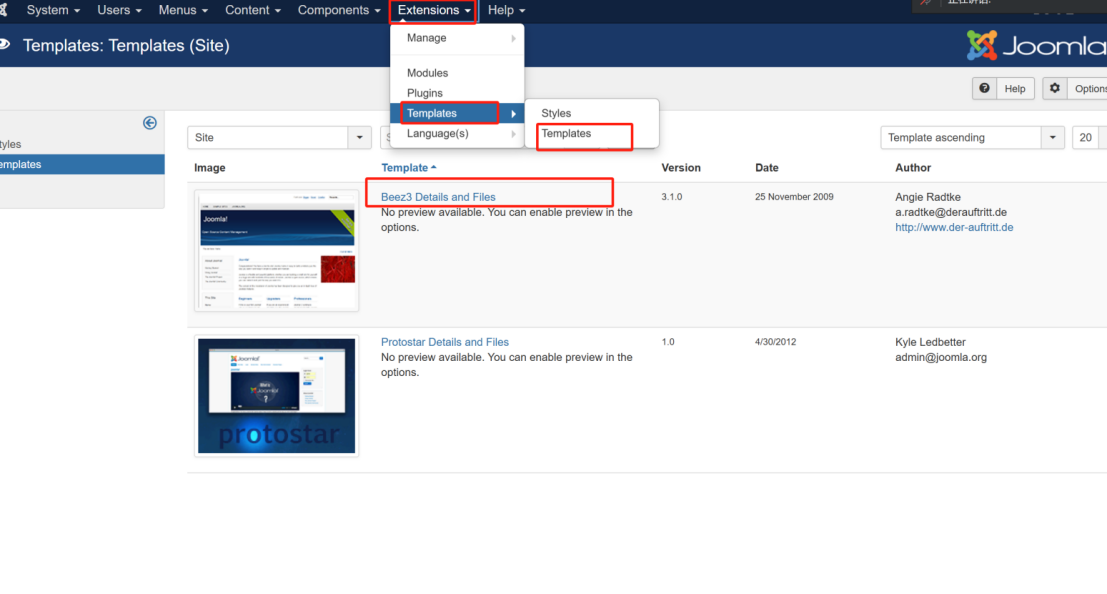The height and width of the screenshot is (594, 1107).
Task: Visit http://www.der-auftritt.de link
Action: 954,227
